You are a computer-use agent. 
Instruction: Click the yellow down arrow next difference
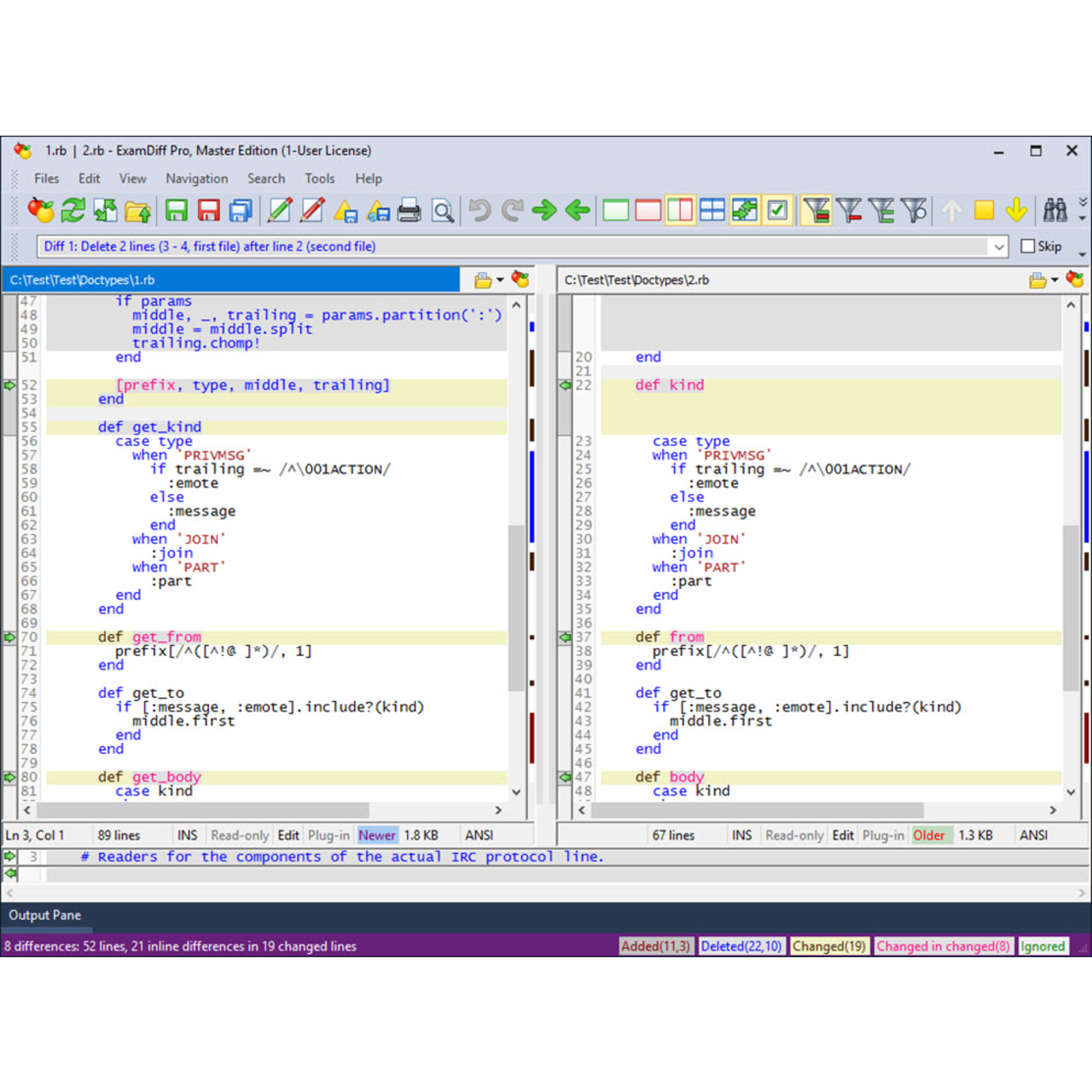1016,210
